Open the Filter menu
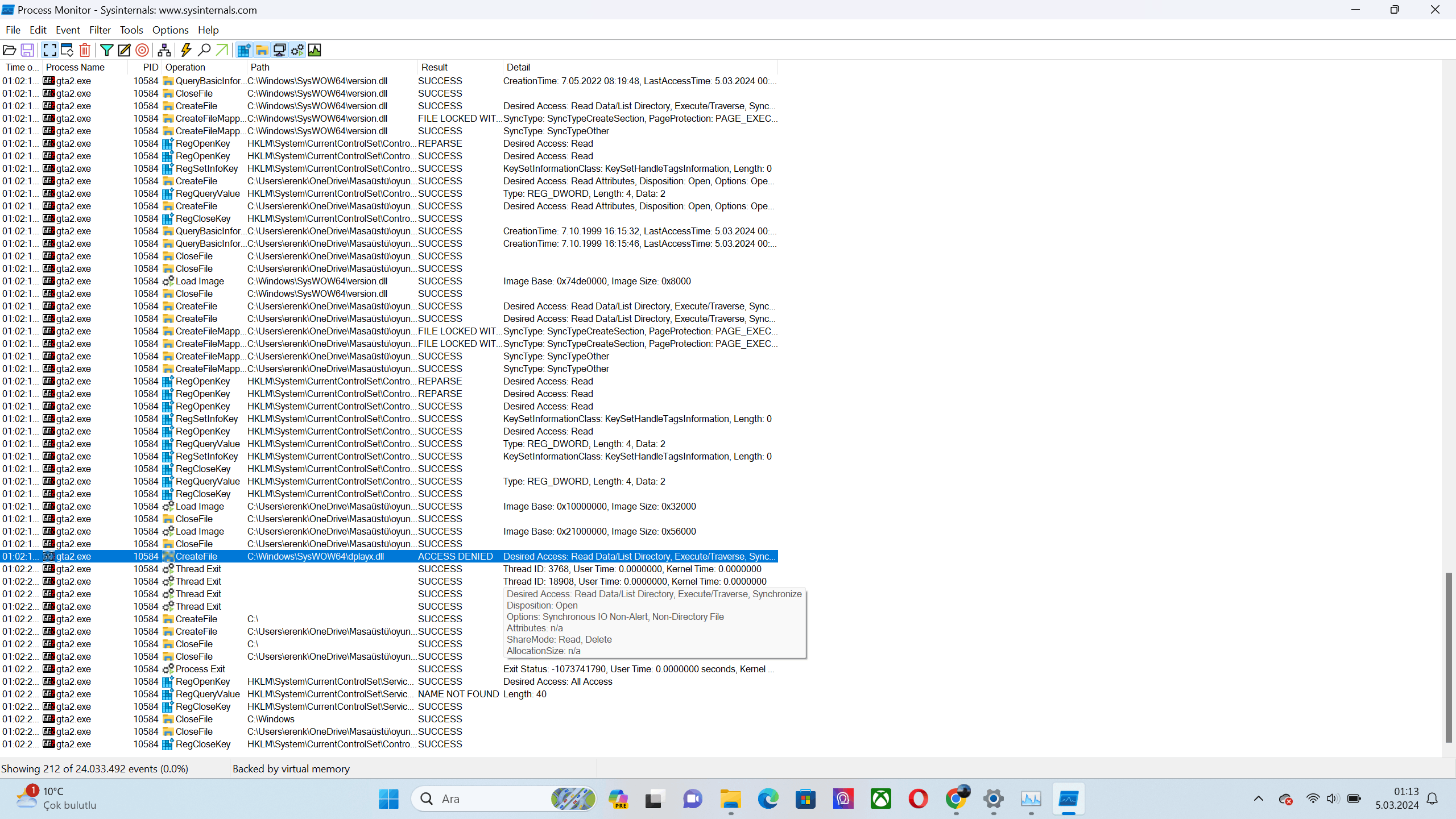The width and height of the screenshot is (1456, 819). pyautogui.click(x=100, y=30)
